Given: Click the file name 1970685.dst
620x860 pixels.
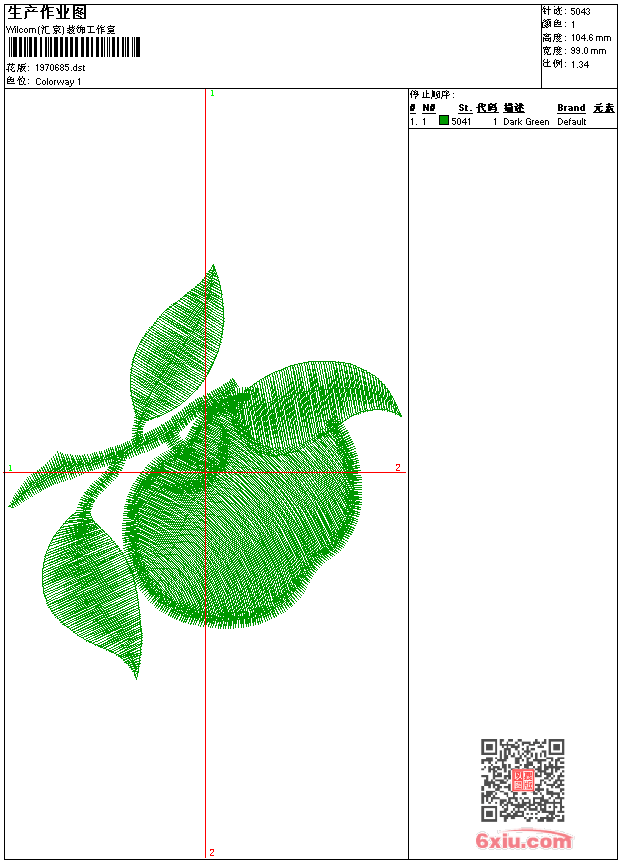Looking at the screenshot, I should pos(60,67).
